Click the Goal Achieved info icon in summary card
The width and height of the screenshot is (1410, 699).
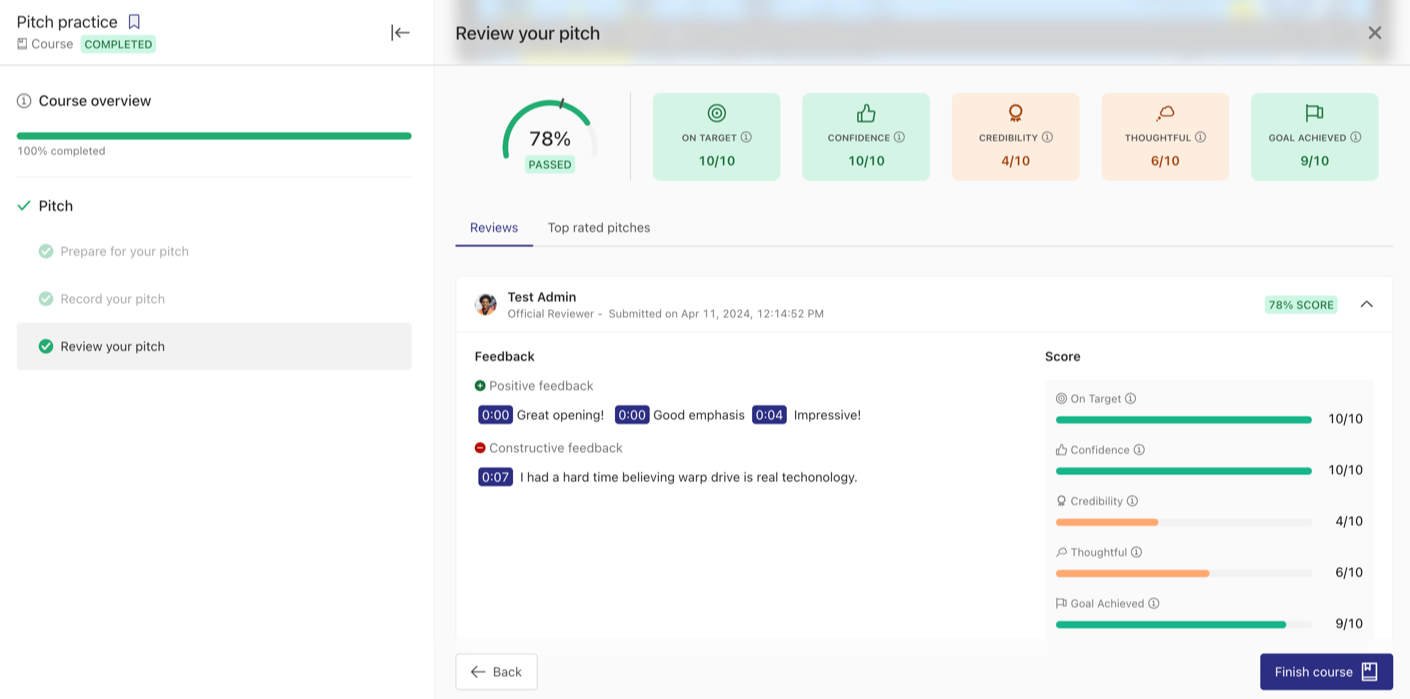coord(1356,138)
